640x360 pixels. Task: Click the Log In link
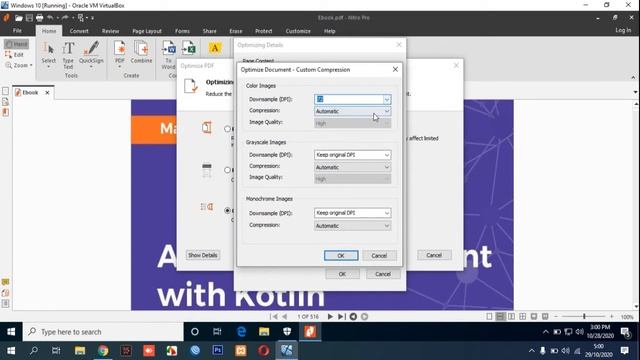(623, 30)
